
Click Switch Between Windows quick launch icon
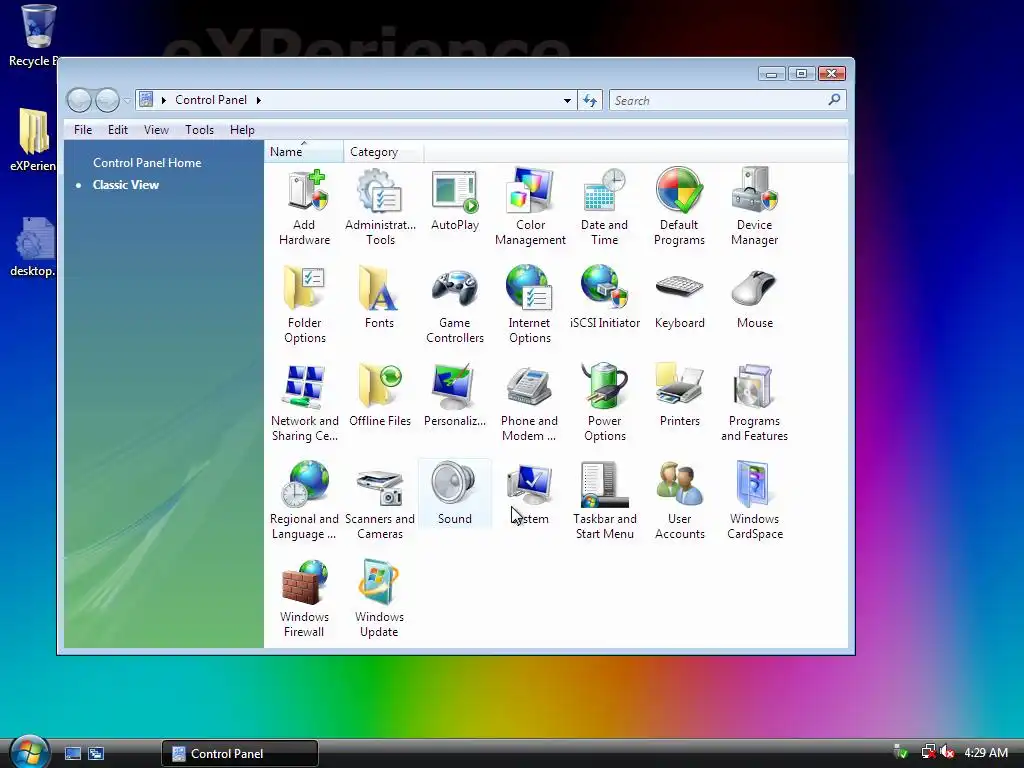tap(96, 754)
